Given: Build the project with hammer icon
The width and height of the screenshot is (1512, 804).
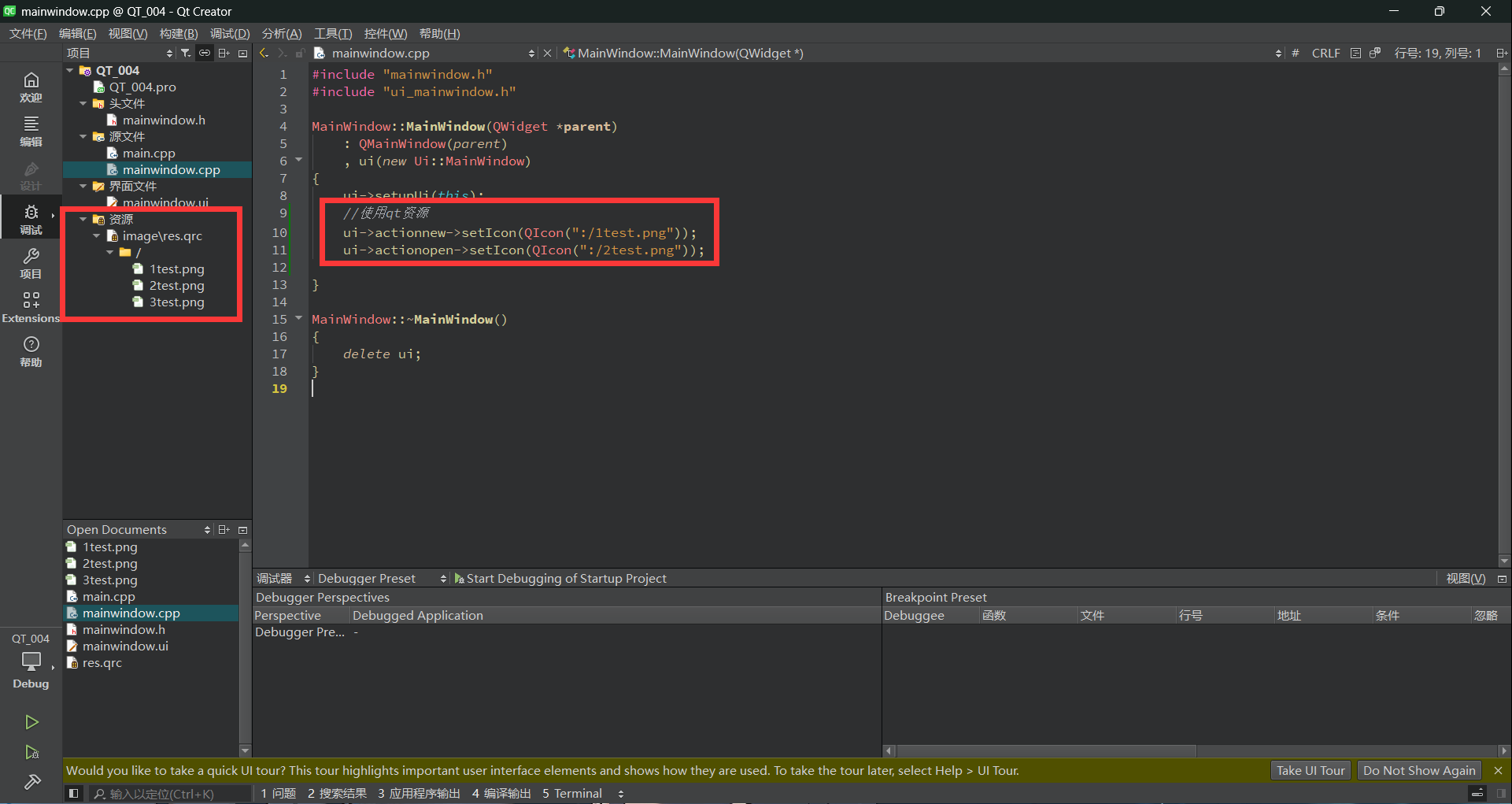Looking at the screenshot, I should pos(31,782).
